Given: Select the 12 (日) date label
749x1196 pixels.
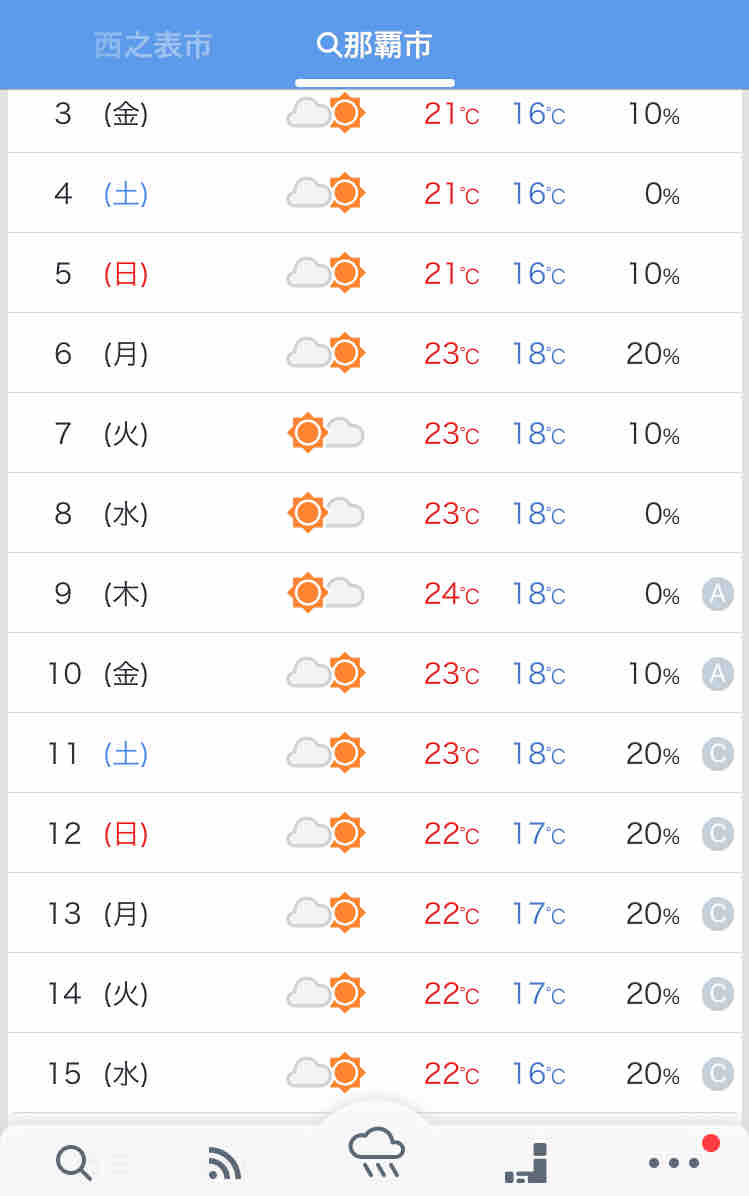Looking at the screenshot, I should 98,834.
